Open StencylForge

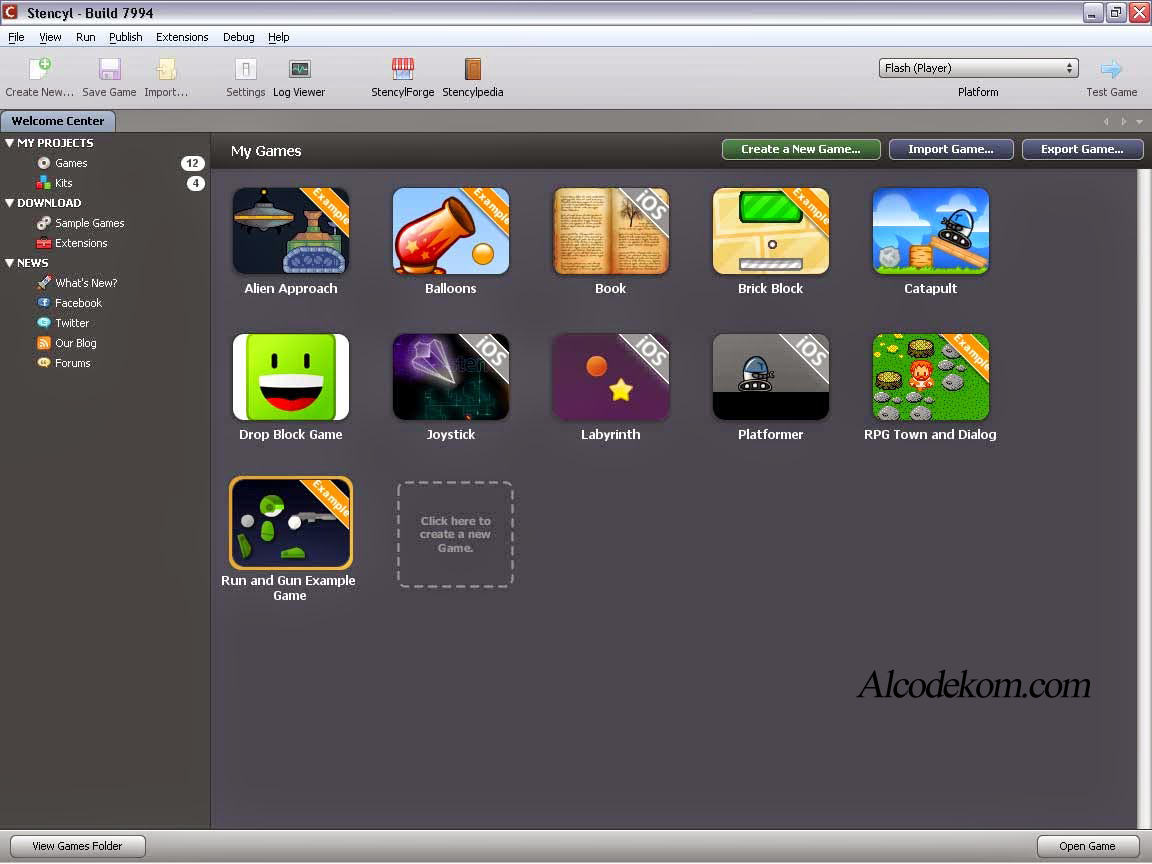402,76
